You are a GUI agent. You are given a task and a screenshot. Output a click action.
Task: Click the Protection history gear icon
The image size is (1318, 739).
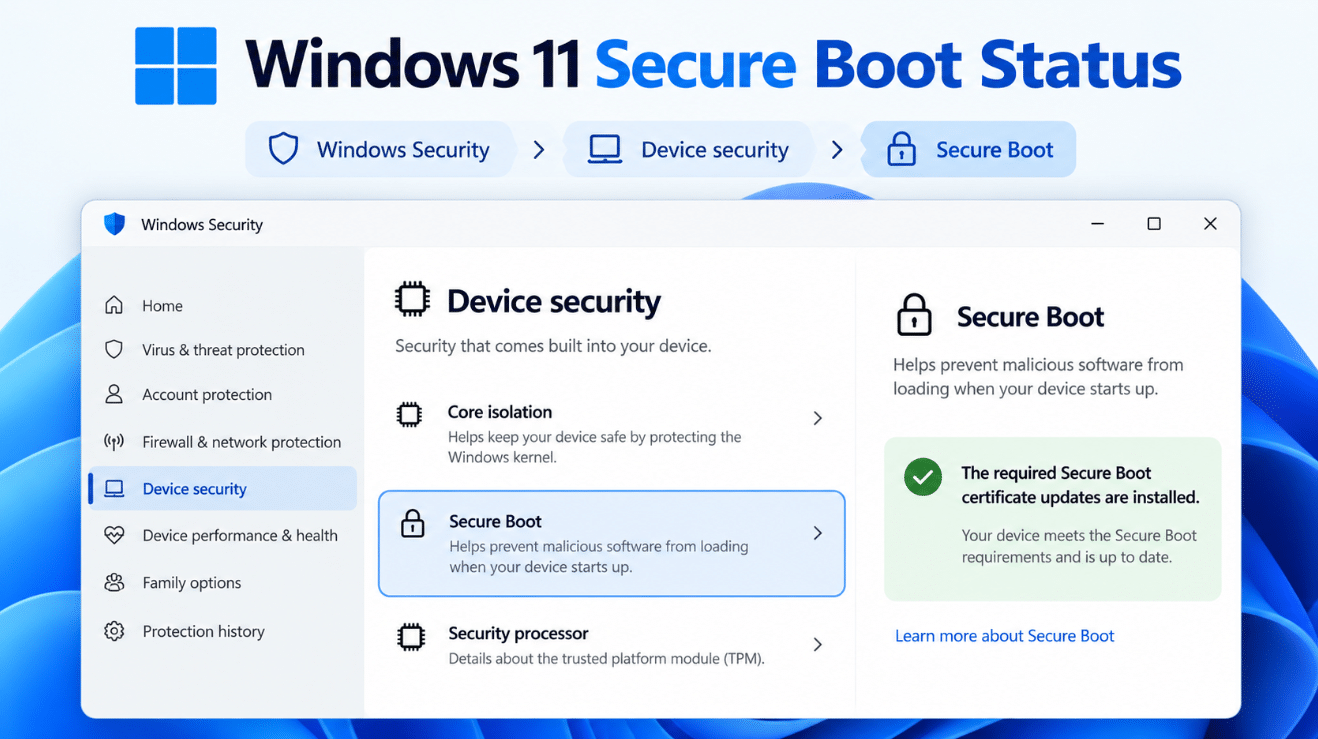coord(114,631)
